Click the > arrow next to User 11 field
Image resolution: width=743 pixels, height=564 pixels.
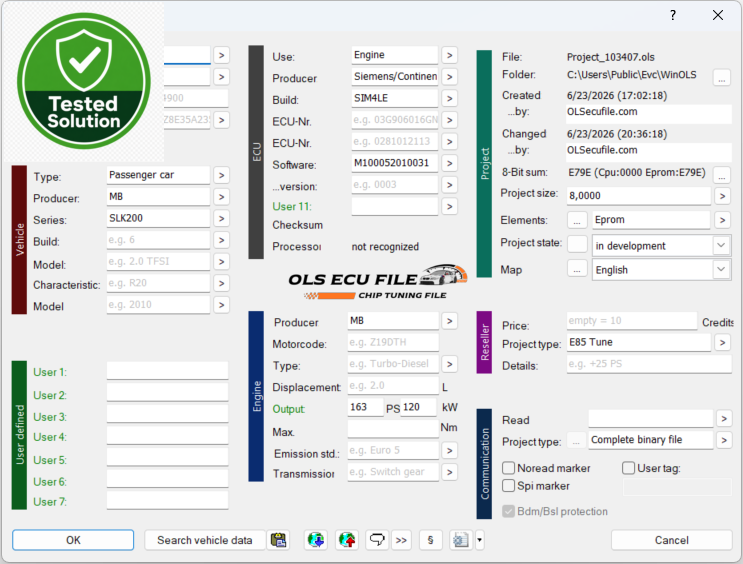click(x=450, y=207)
